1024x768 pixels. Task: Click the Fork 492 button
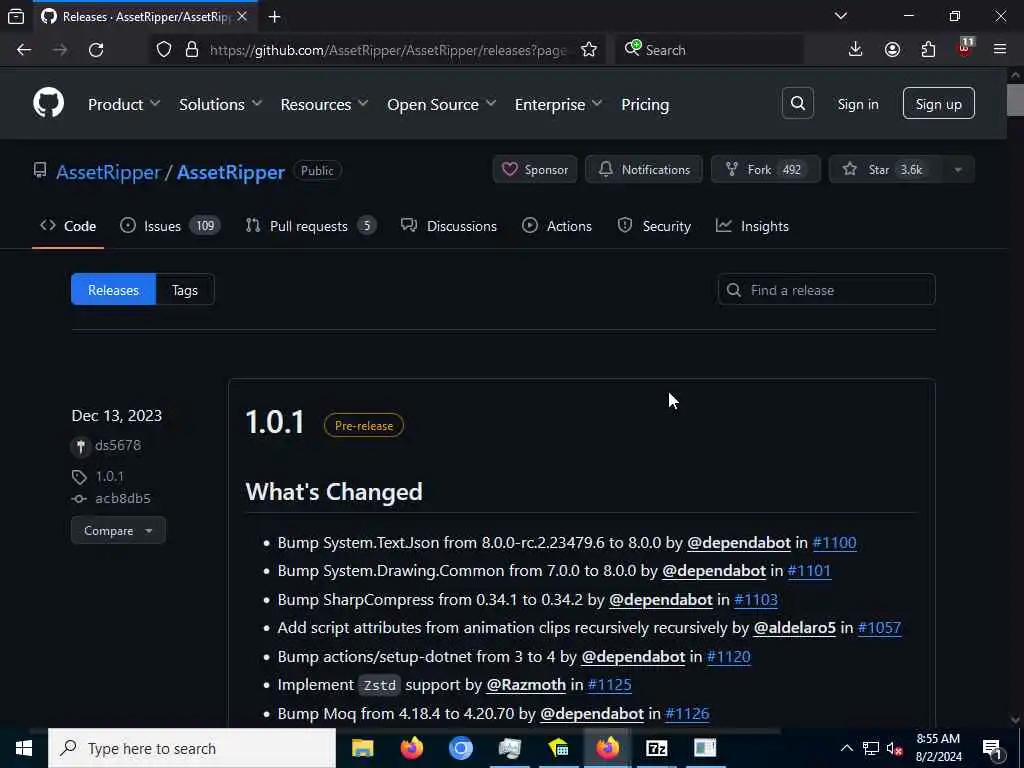765,170
